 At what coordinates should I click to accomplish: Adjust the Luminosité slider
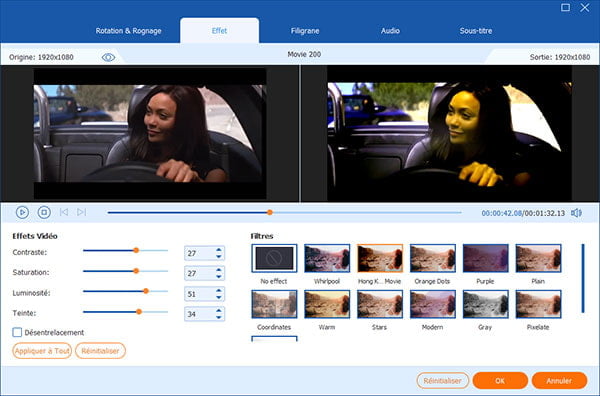126,291
